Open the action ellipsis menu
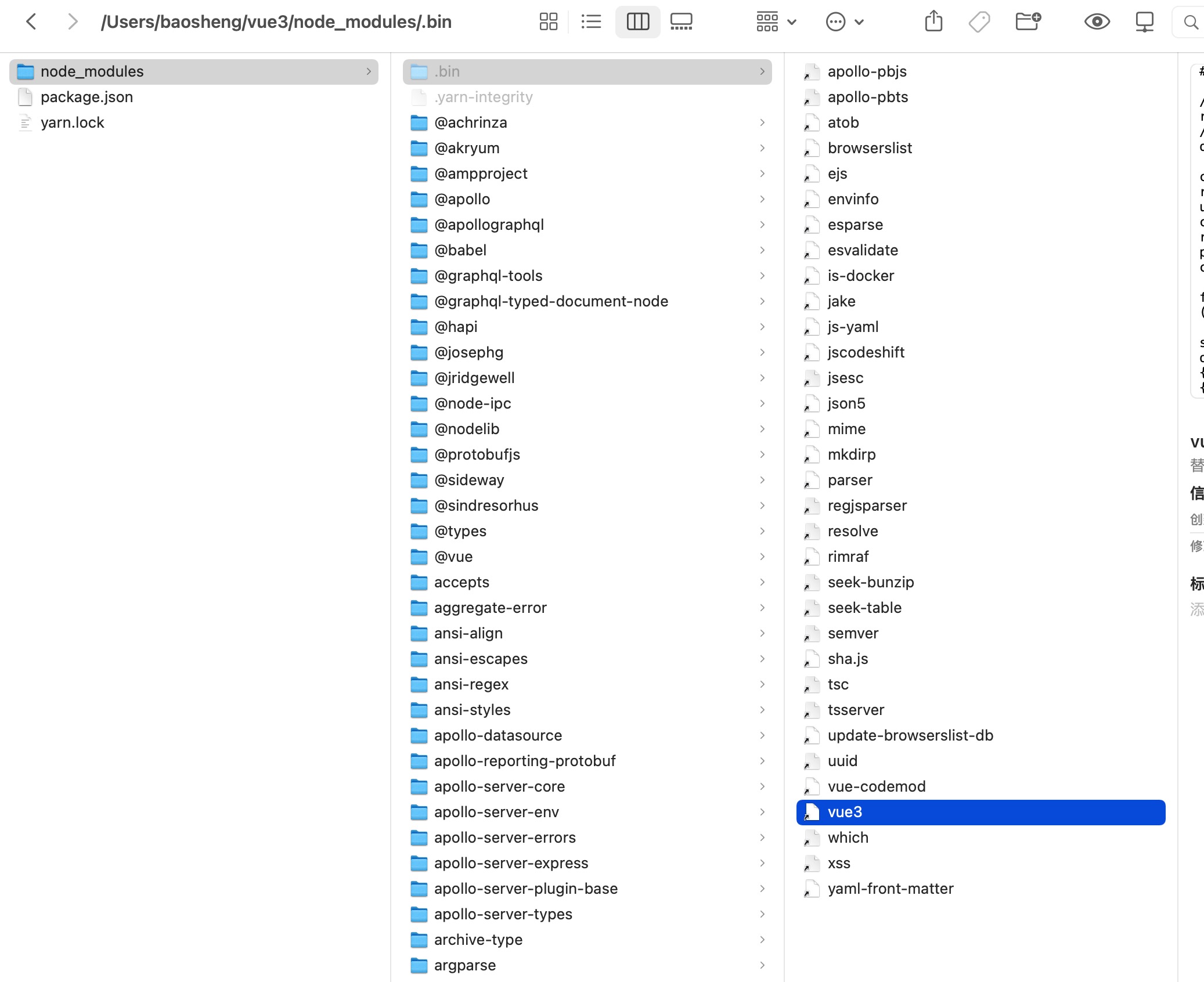1204x982 pixels. (x=845, y=22)
